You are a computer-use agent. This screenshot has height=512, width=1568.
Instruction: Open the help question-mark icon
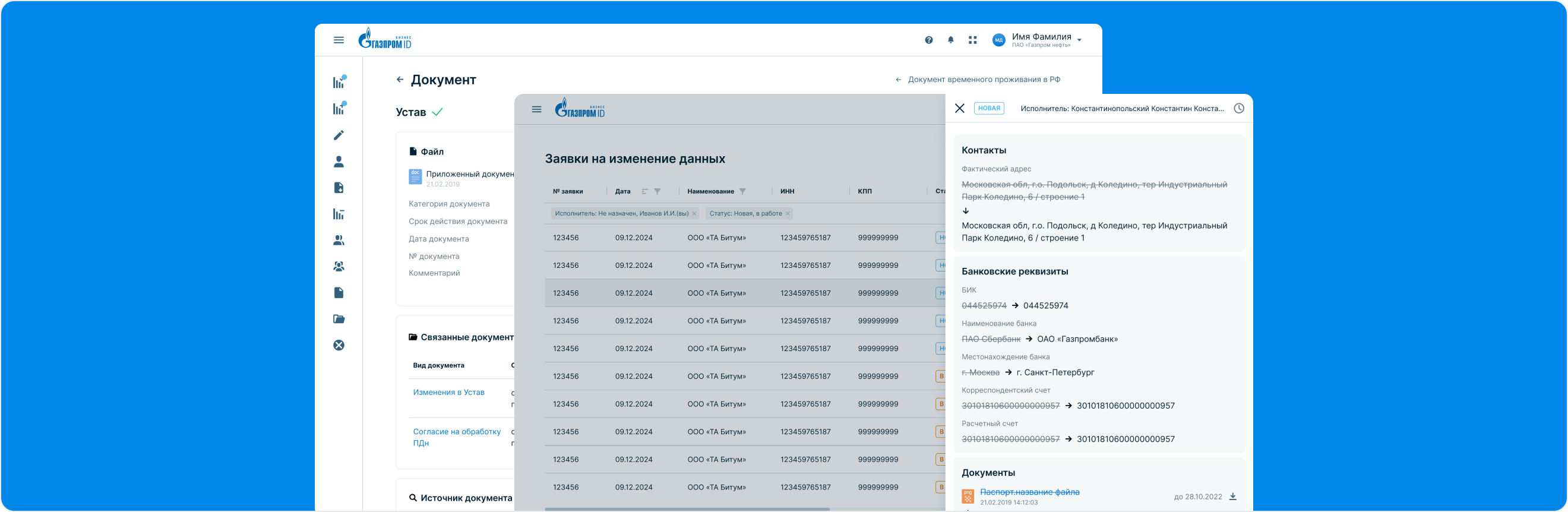[928, 40]
